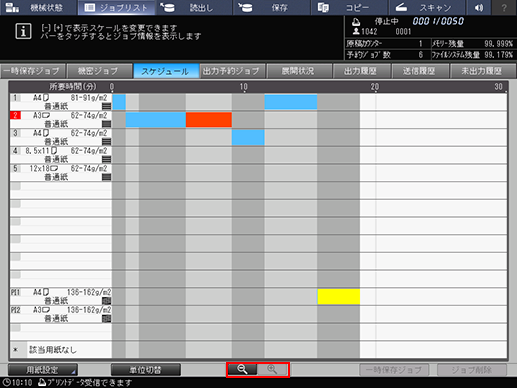
Task: Click the paper level icon of PI1
Action: click(106, 301)
